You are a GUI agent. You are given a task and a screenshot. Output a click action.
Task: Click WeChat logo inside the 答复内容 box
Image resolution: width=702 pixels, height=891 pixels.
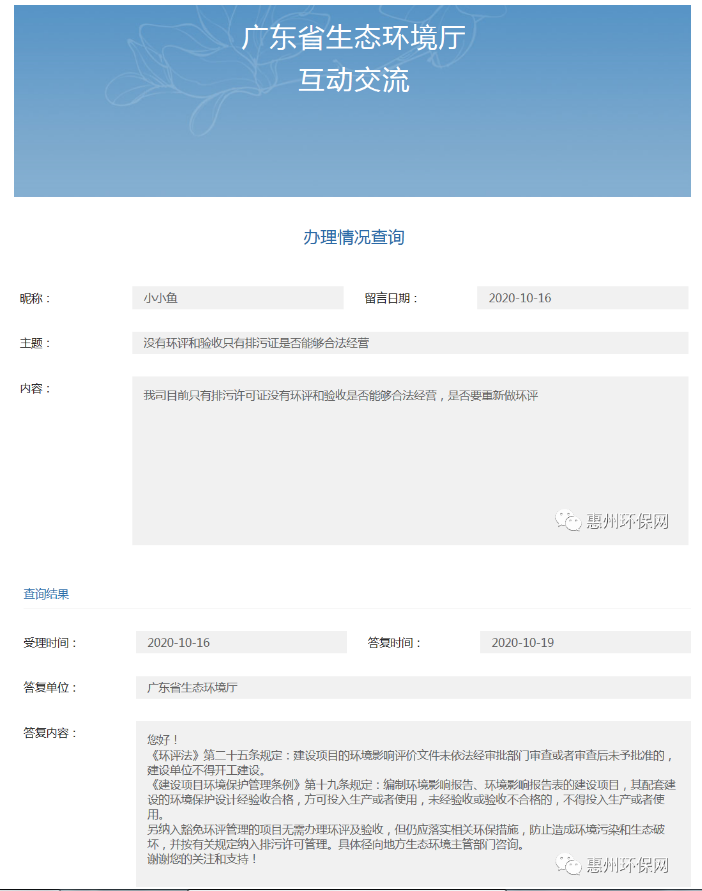(x=568, y=865)
